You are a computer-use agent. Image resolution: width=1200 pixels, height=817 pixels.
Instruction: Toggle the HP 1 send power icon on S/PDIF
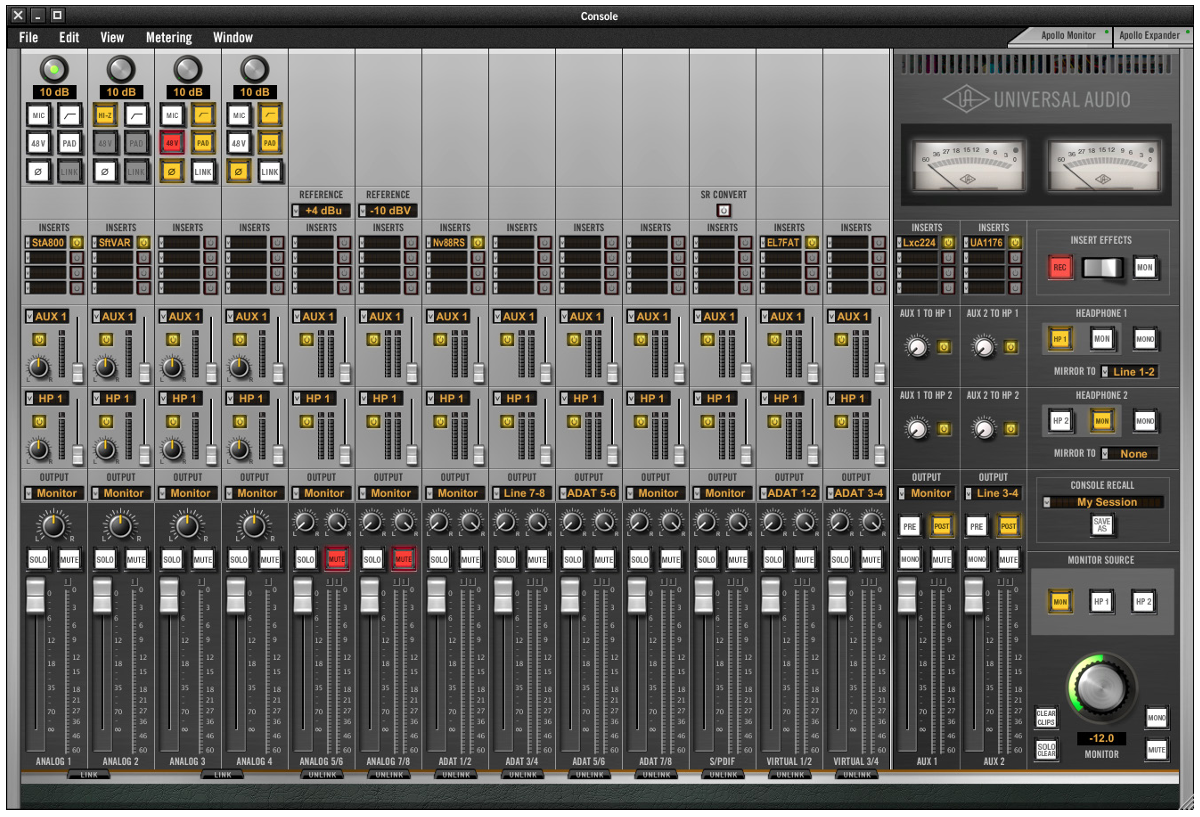[707, 422]
